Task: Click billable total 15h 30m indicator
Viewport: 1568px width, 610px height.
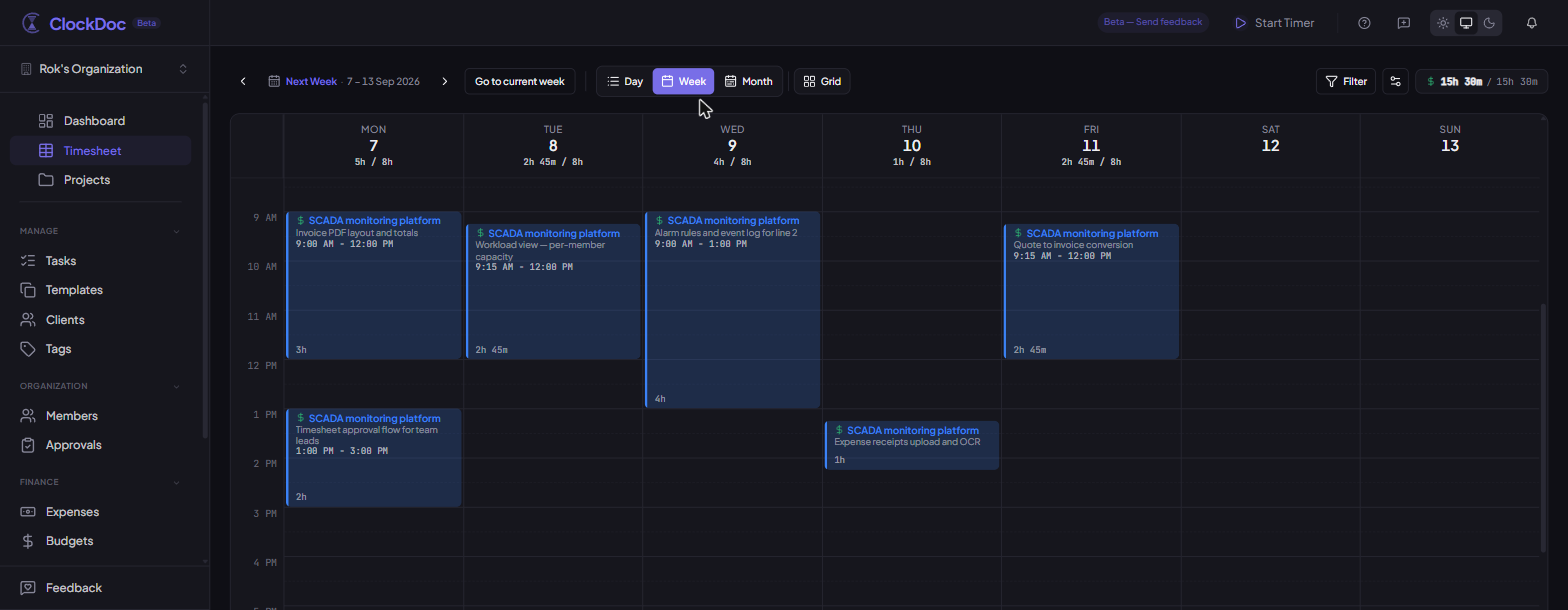Action: coord(1481,81)
